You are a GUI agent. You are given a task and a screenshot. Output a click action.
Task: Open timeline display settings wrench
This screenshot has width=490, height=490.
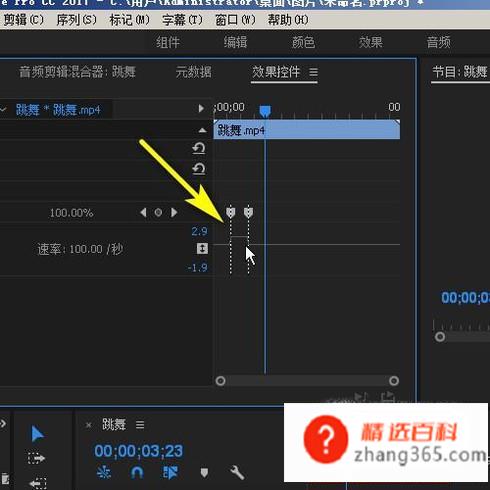click(237, 473)
